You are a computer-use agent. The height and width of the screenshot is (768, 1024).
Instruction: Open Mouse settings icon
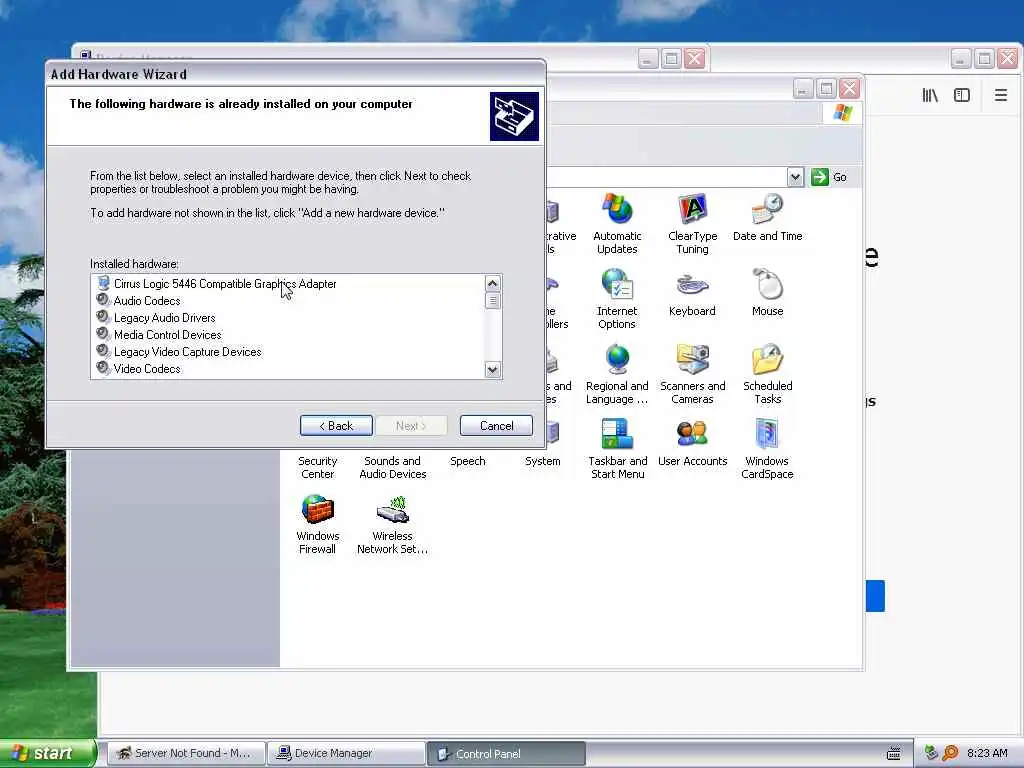(x=767, y=293)
